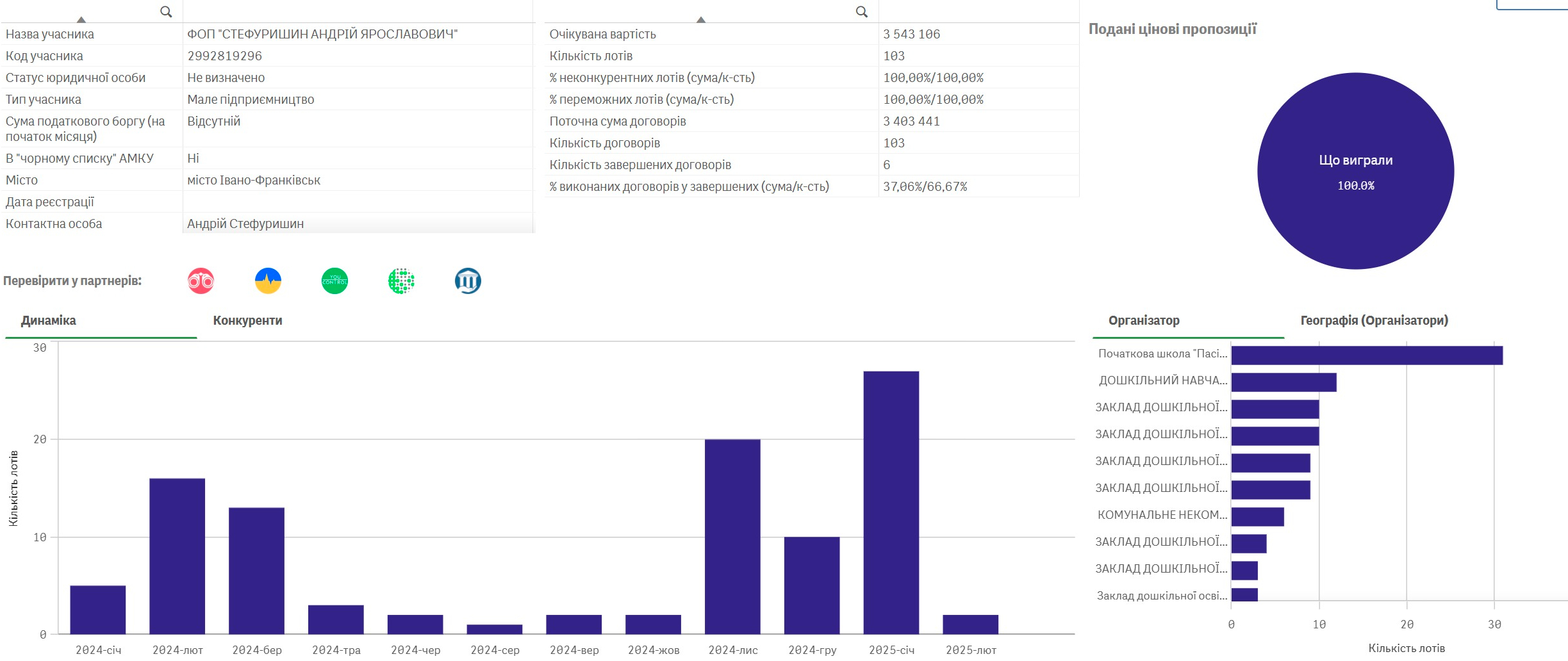The image size is (1568, 661).
Task: Click sort triangle in statistics table header
Action: coord(701,20)
